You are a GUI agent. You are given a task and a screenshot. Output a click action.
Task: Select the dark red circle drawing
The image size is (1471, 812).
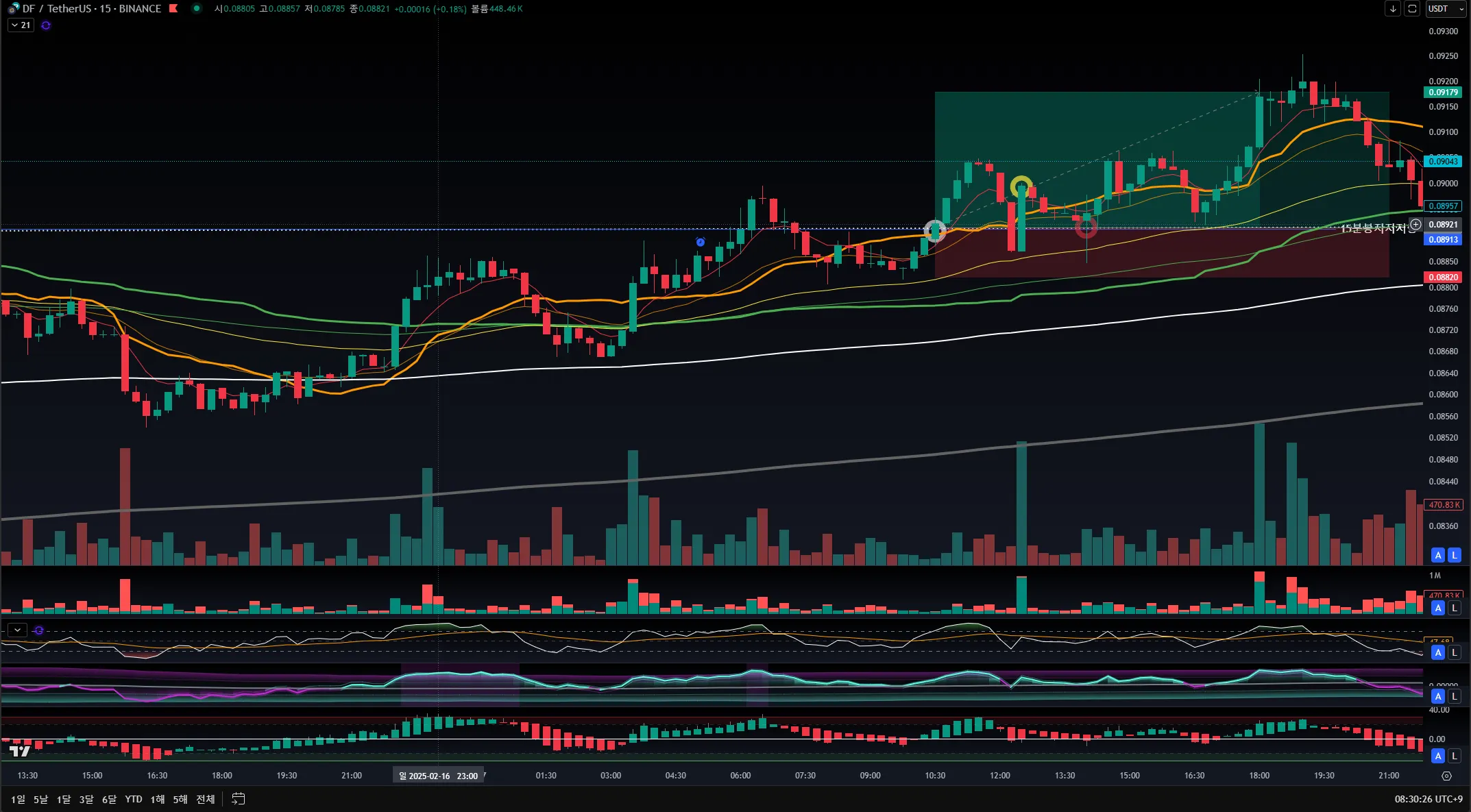(x=1086, y=227)
